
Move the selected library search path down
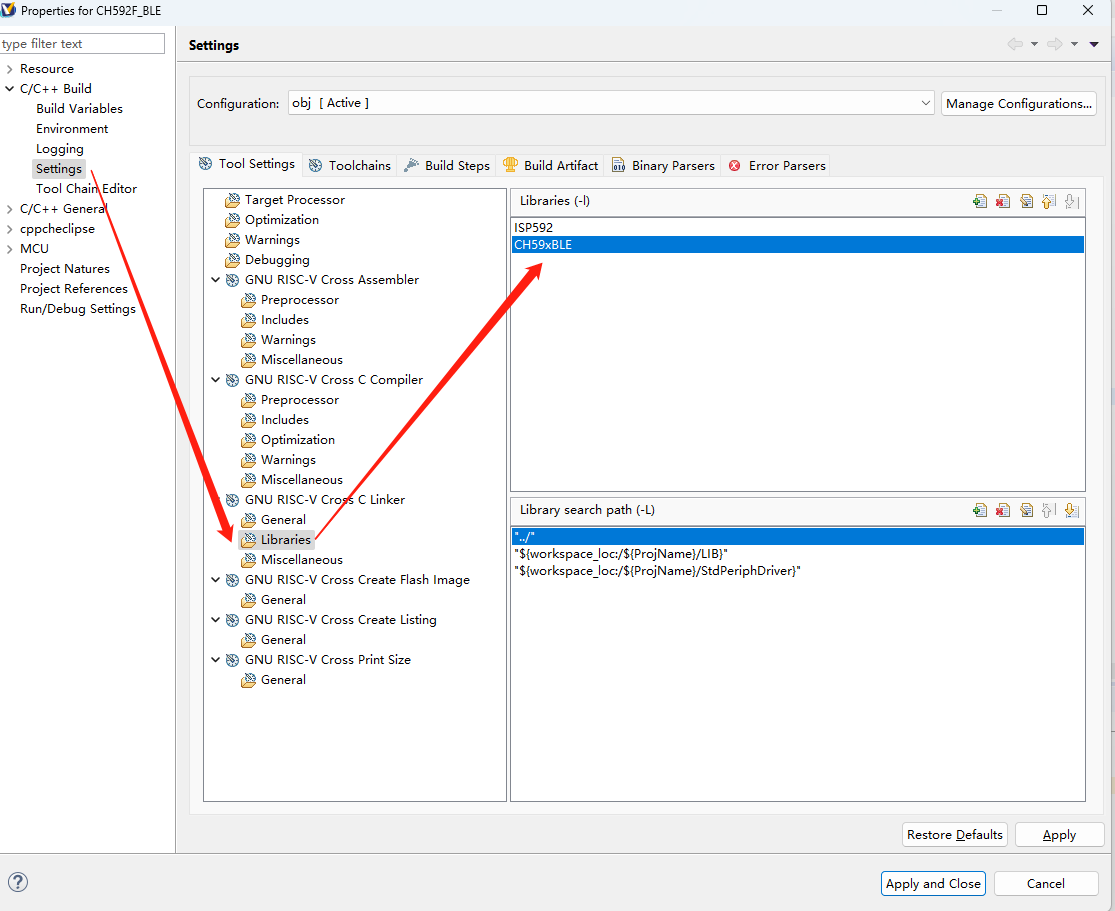point(1072,510)
